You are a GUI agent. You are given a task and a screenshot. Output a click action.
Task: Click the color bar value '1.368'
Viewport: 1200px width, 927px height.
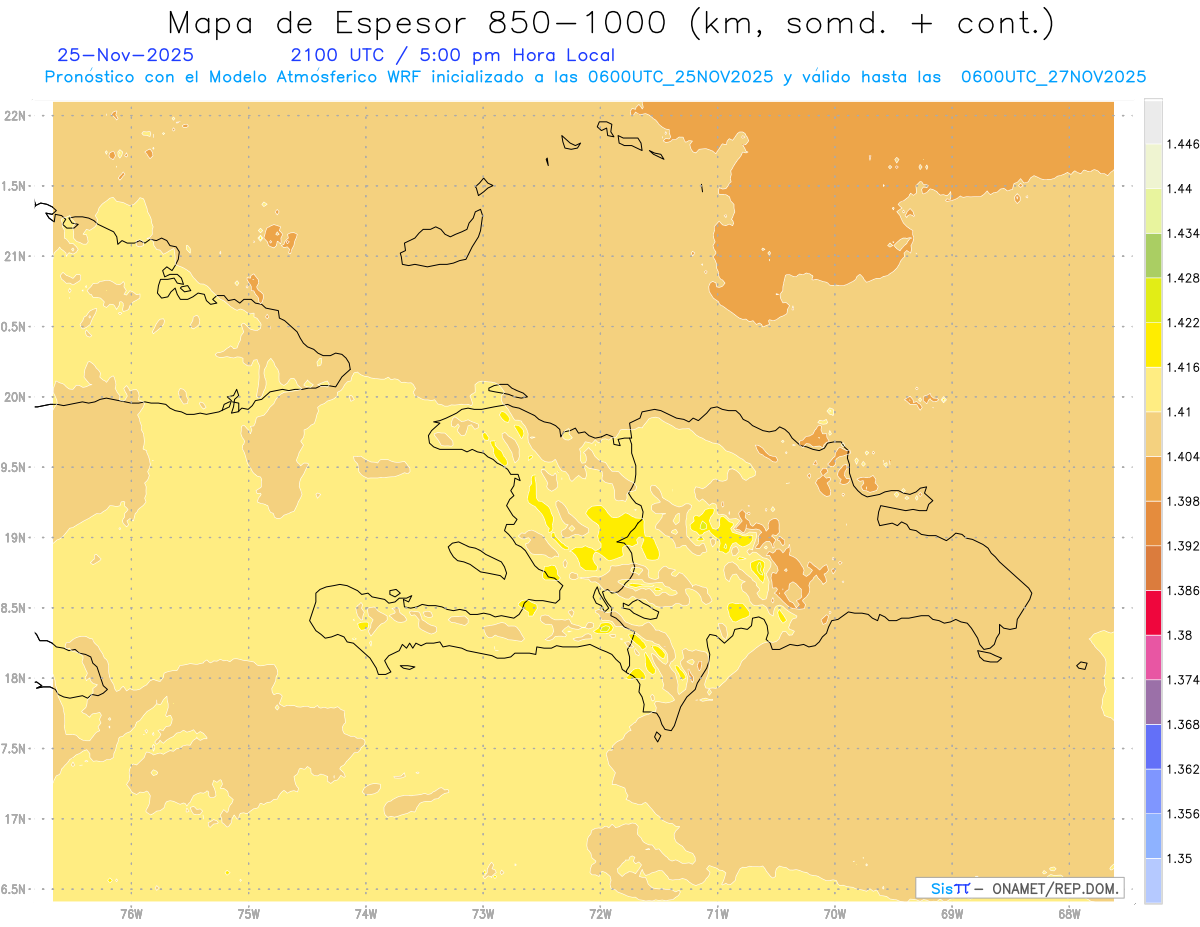pyautogui.click(x=1184, y=724)
